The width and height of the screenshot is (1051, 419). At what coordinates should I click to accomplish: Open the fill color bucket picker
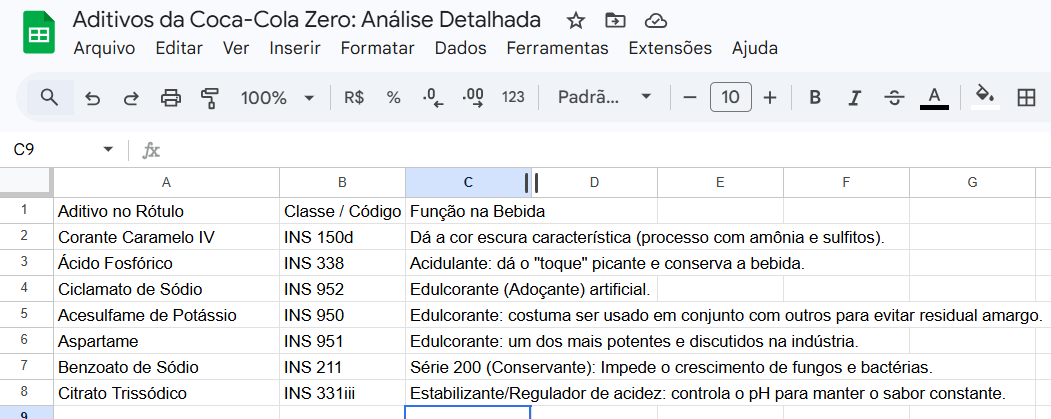pyautogui.click(x=985, y=97)
